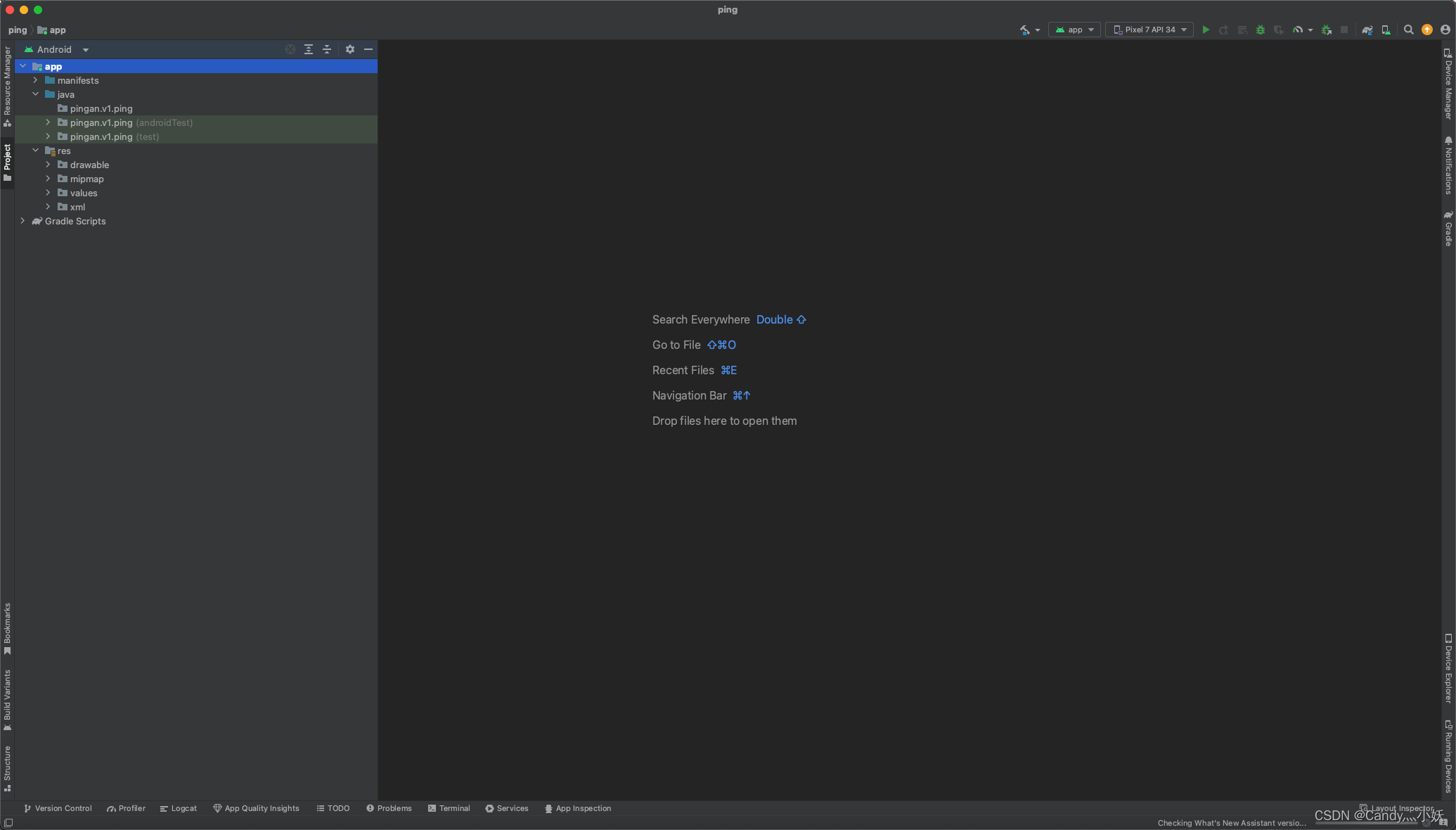Screen dimensions: 1456x830
Task: Run the app on Pixel 7 API 34
Action: click(1206, 30)
